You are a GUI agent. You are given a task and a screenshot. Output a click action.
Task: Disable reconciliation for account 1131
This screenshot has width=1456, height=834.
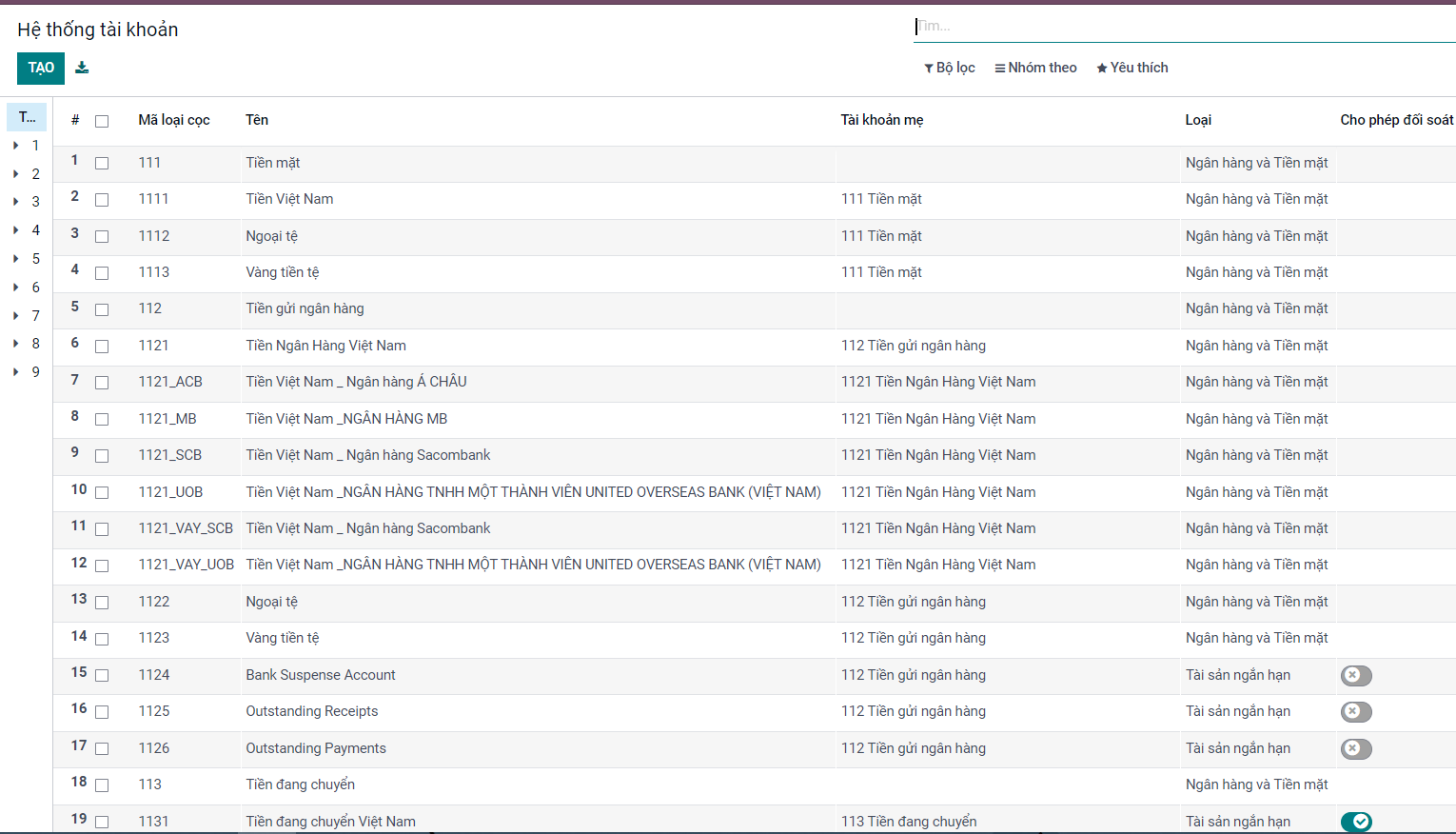pos(1355,822)
